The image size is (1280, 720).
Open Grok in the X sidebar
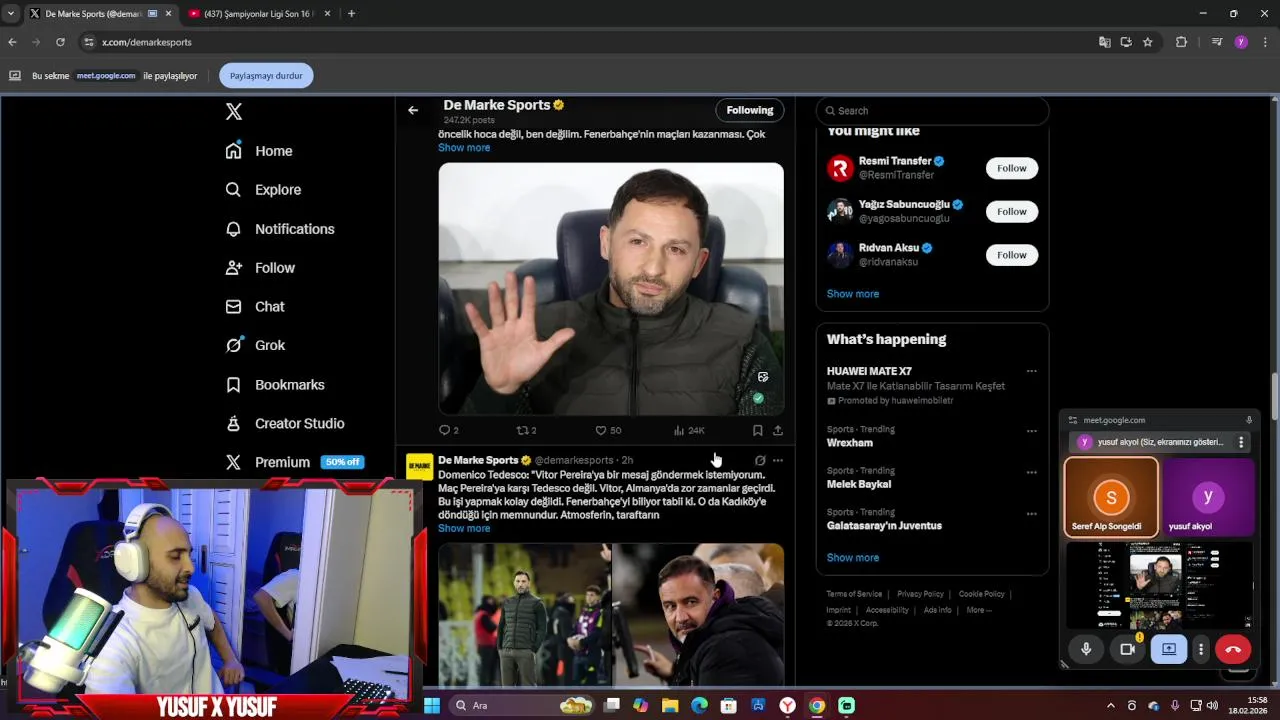255,346
